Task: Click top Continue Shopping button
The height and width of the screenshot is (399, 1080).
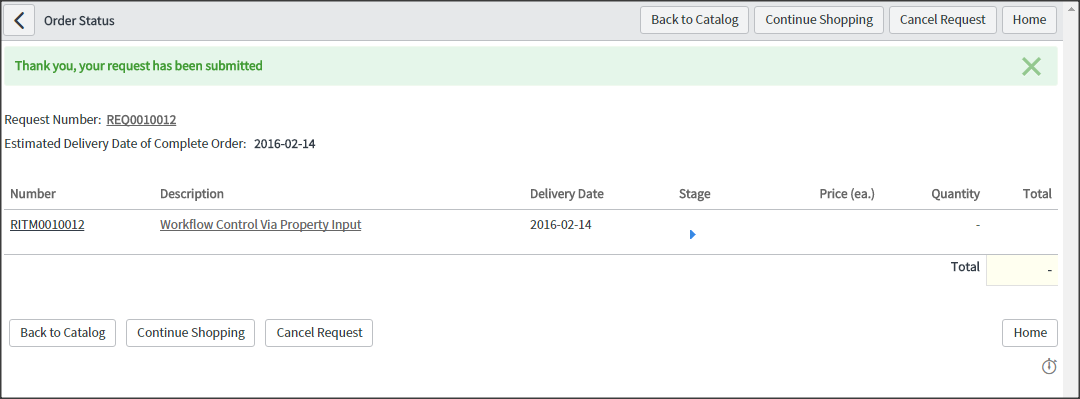Action: [x=819, y=20]
